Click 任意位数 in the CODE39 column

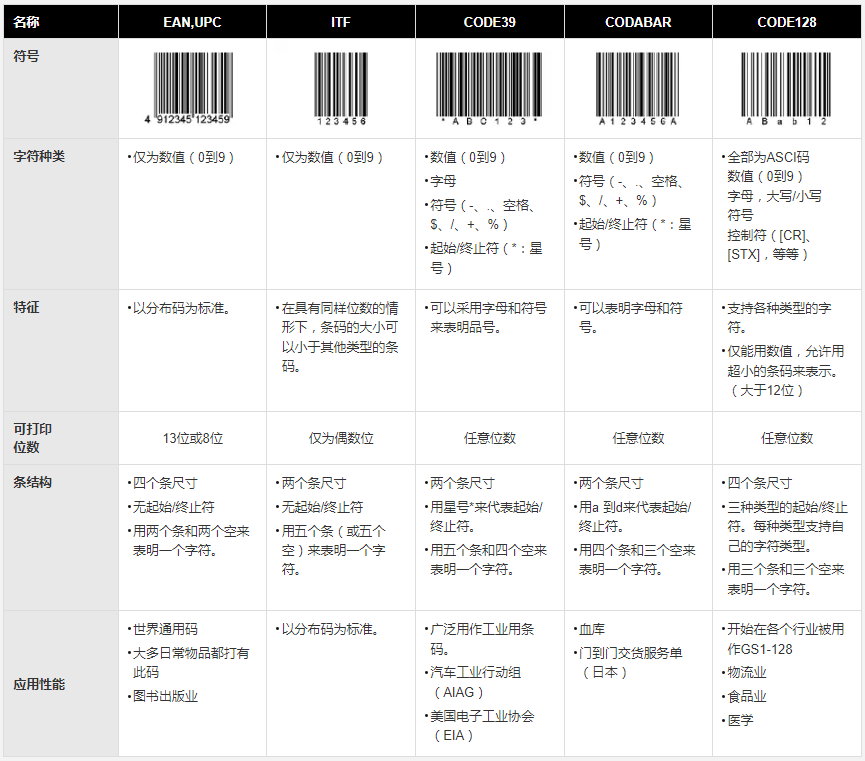(x=490, y=438)
